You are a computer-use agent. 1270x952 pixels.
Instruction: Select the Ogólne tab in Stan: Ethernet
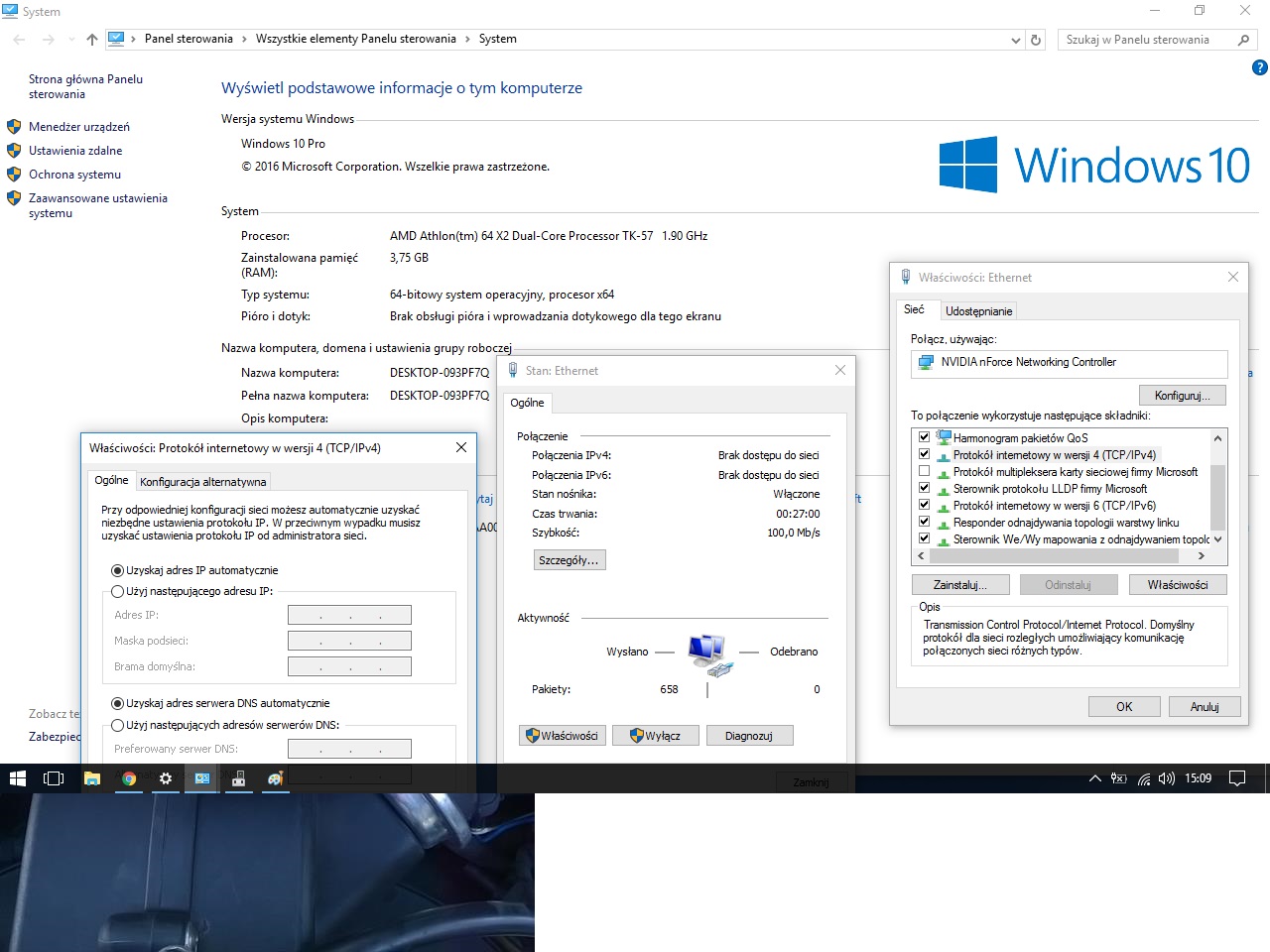click(x=527, y=403)
